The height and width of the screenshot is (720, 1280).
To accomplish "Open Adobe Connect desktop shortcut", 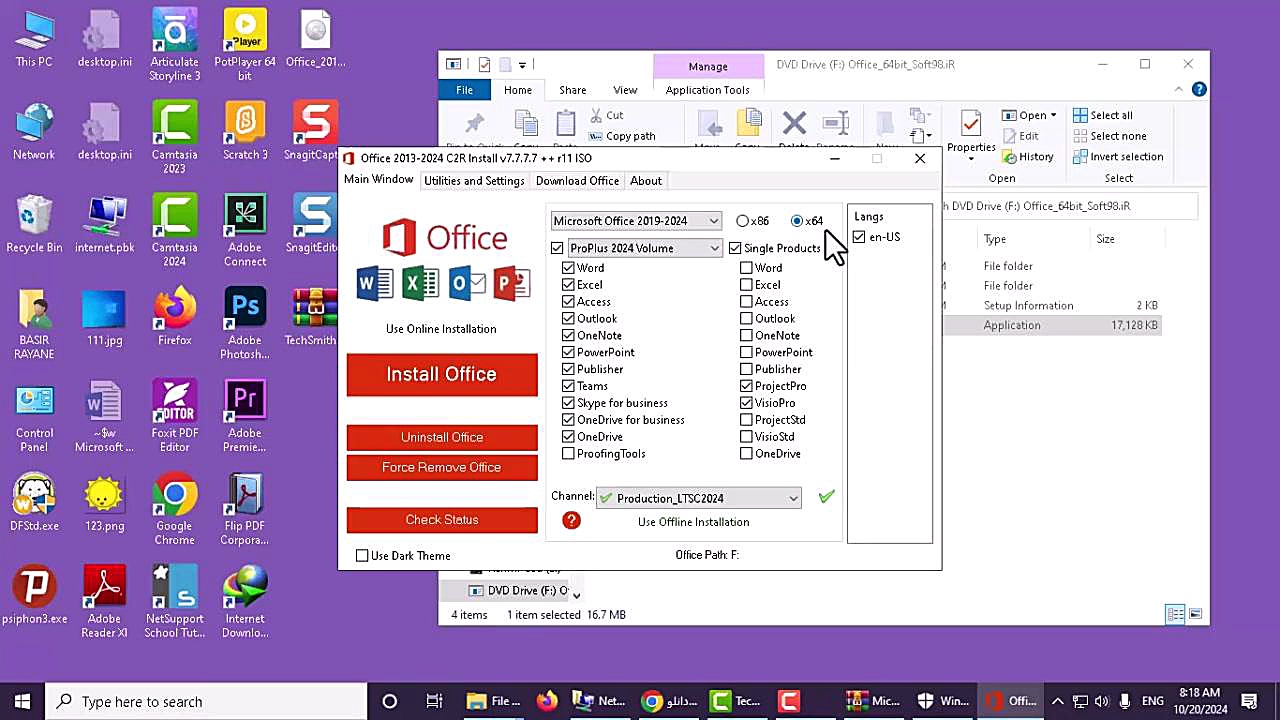I will (x=245, y=231).
